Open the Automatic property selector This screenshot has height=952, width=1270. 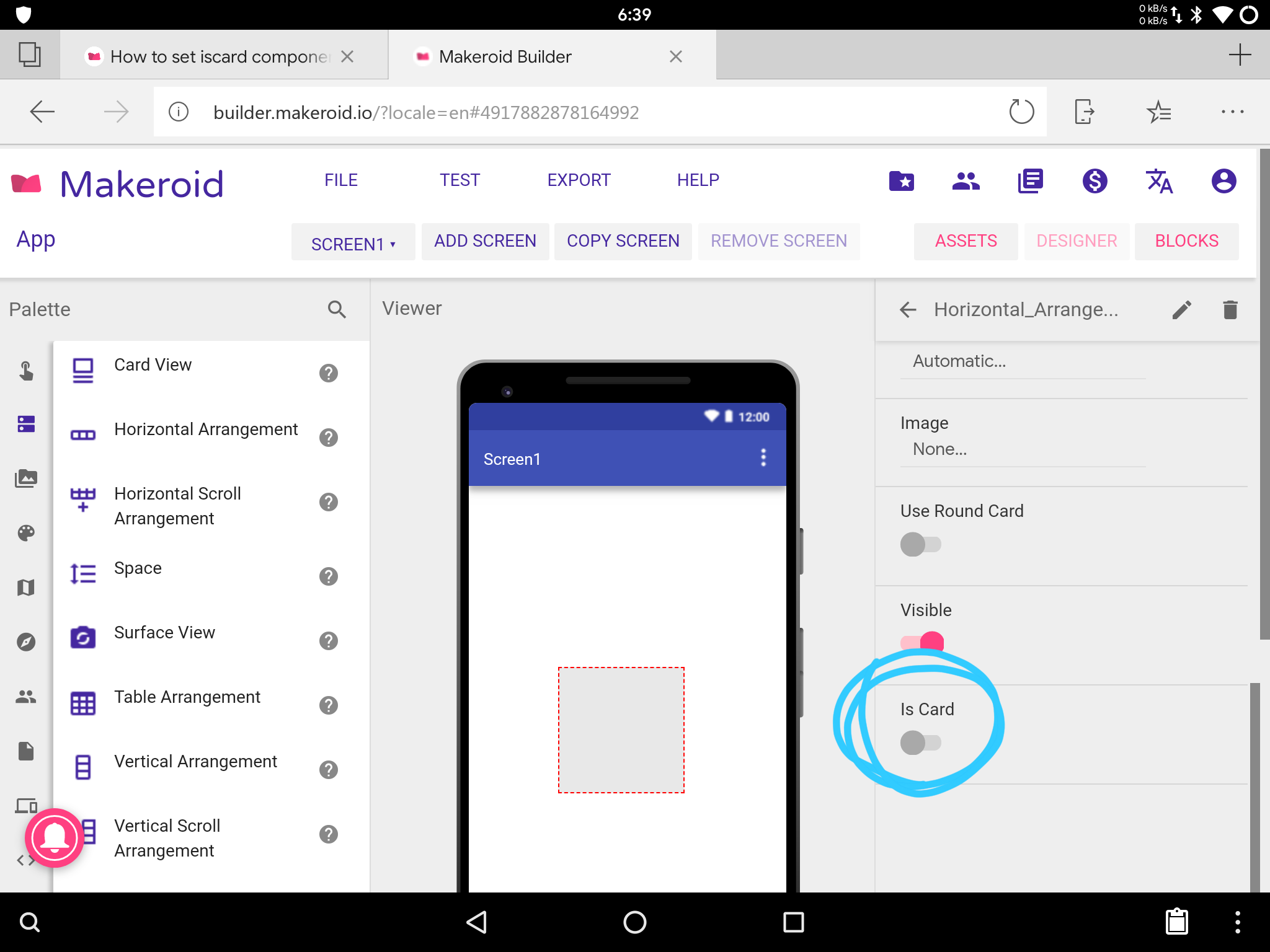pos(959,361)
